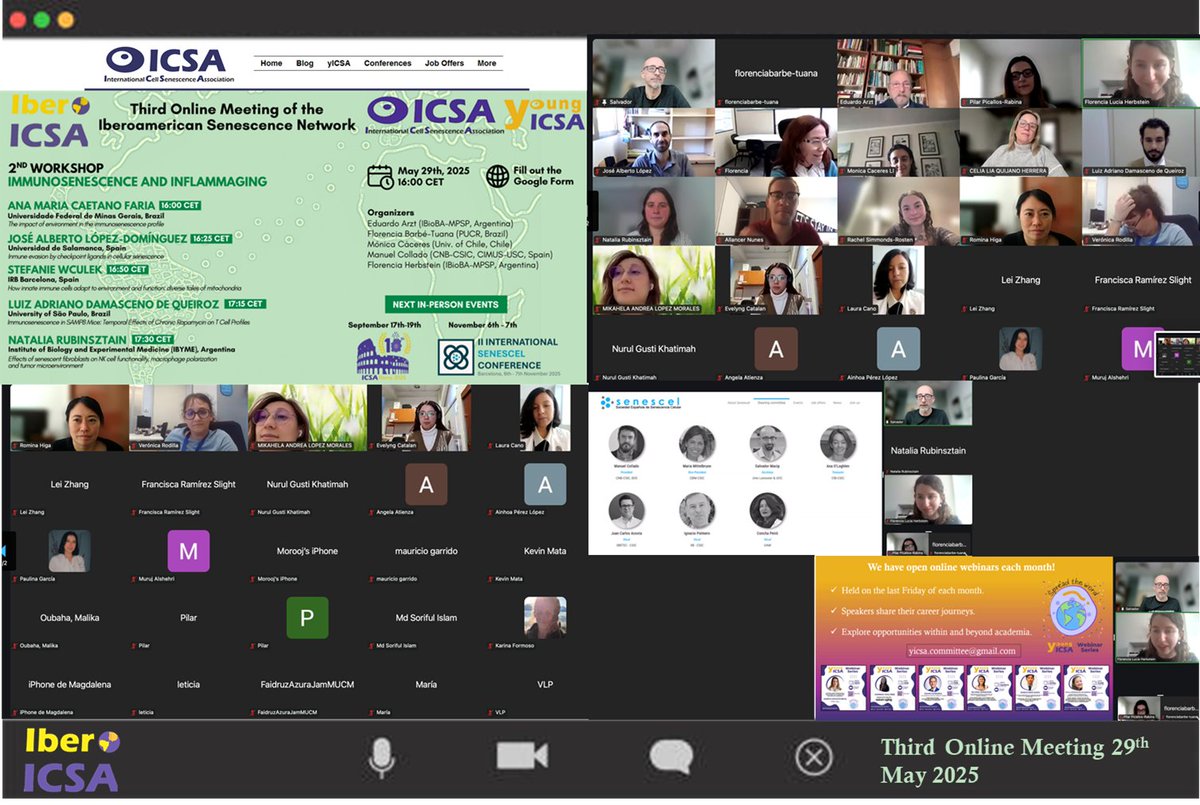Viewport: 1200px width, 805px height.
Task: Click the circled X icon in the bottom toolbar
Action: point(814,757)
